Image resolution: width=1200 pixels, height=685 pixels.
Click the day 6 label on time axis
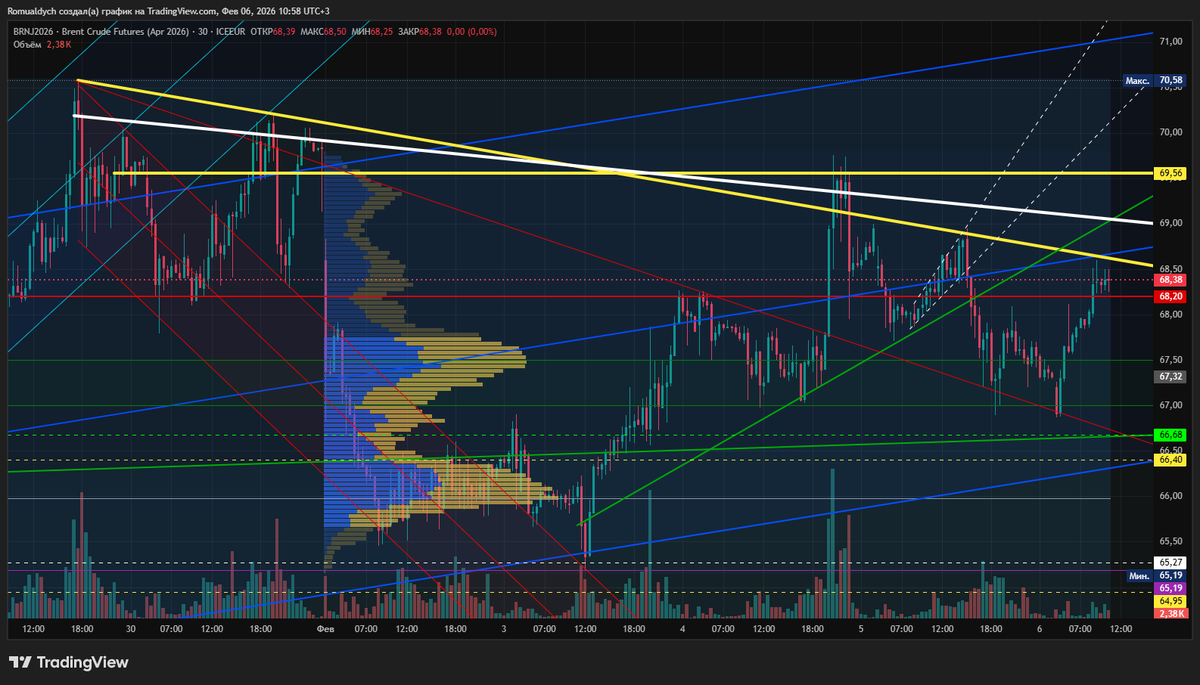1039,630
